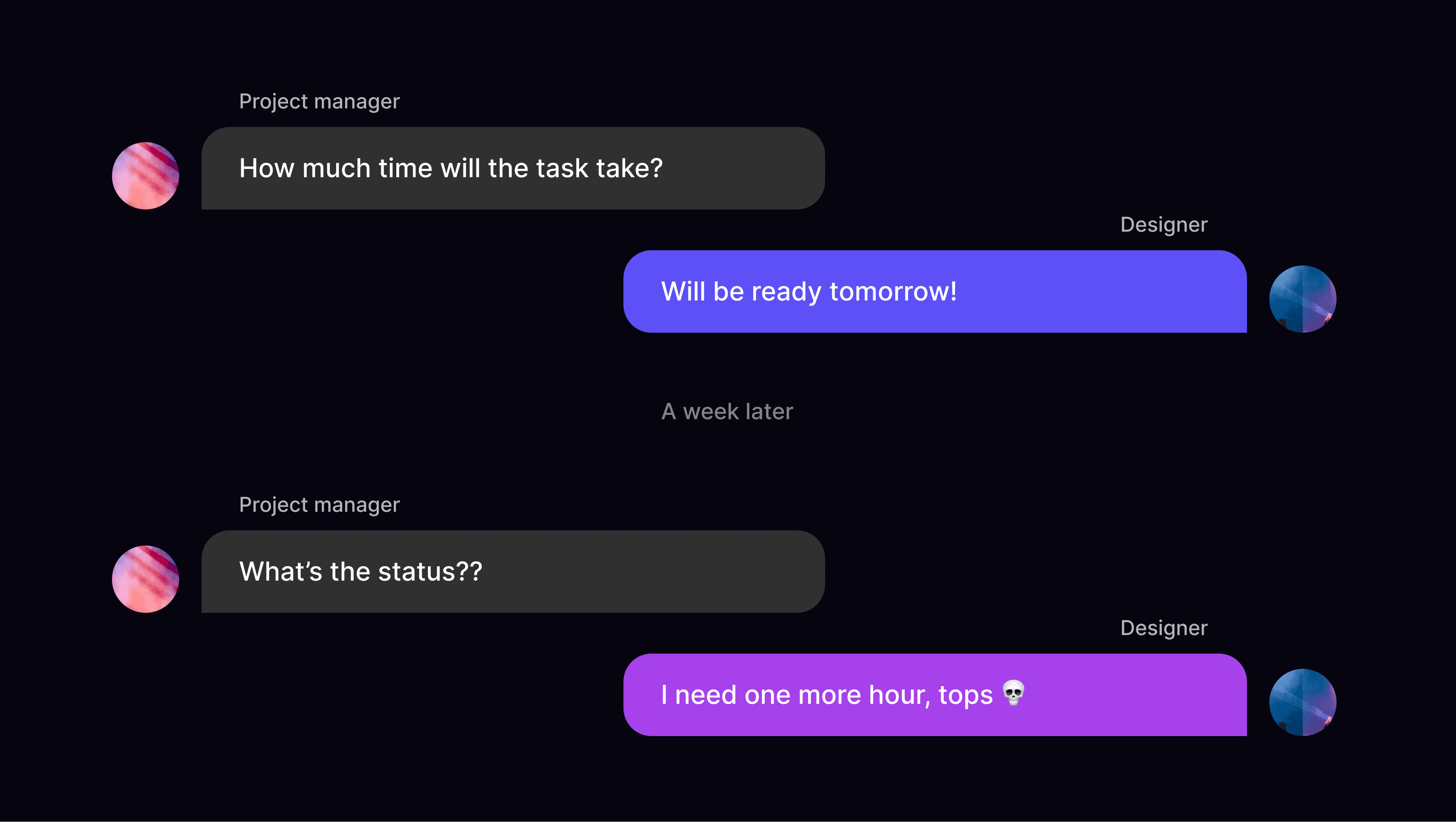1456x822 pixels.
Task: Click the word 'Will' in the blue message
Action: [x=683, y=292]
